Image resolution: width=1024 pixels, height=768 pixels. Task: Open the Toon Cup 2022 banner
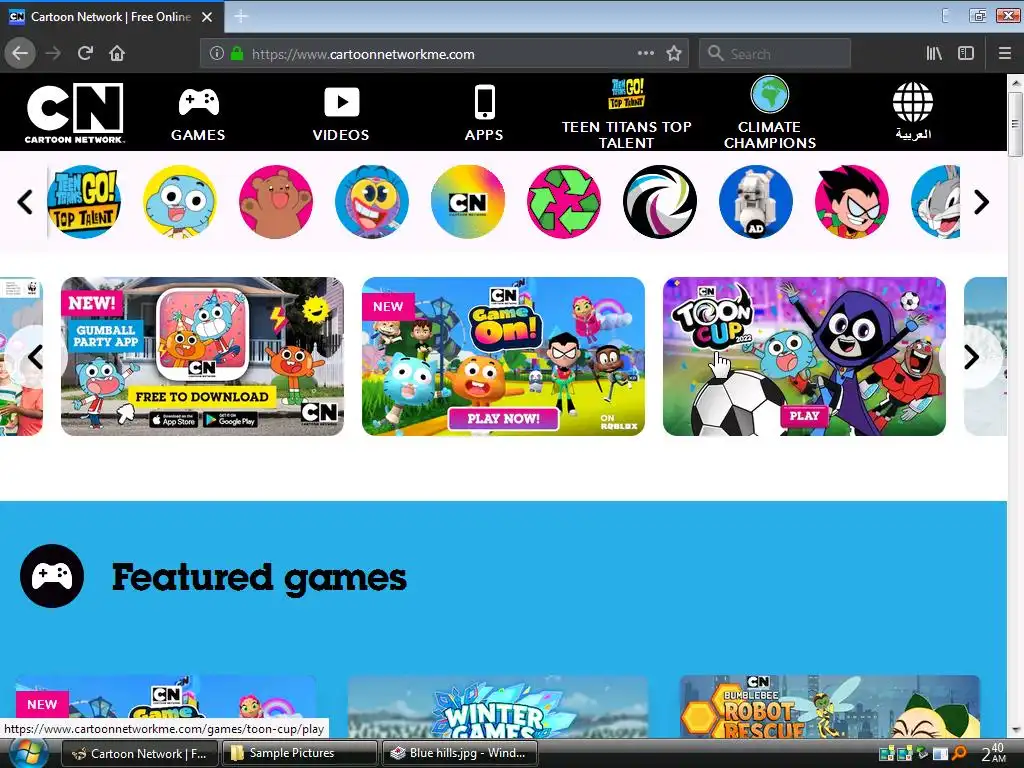(x=805, y=357)
